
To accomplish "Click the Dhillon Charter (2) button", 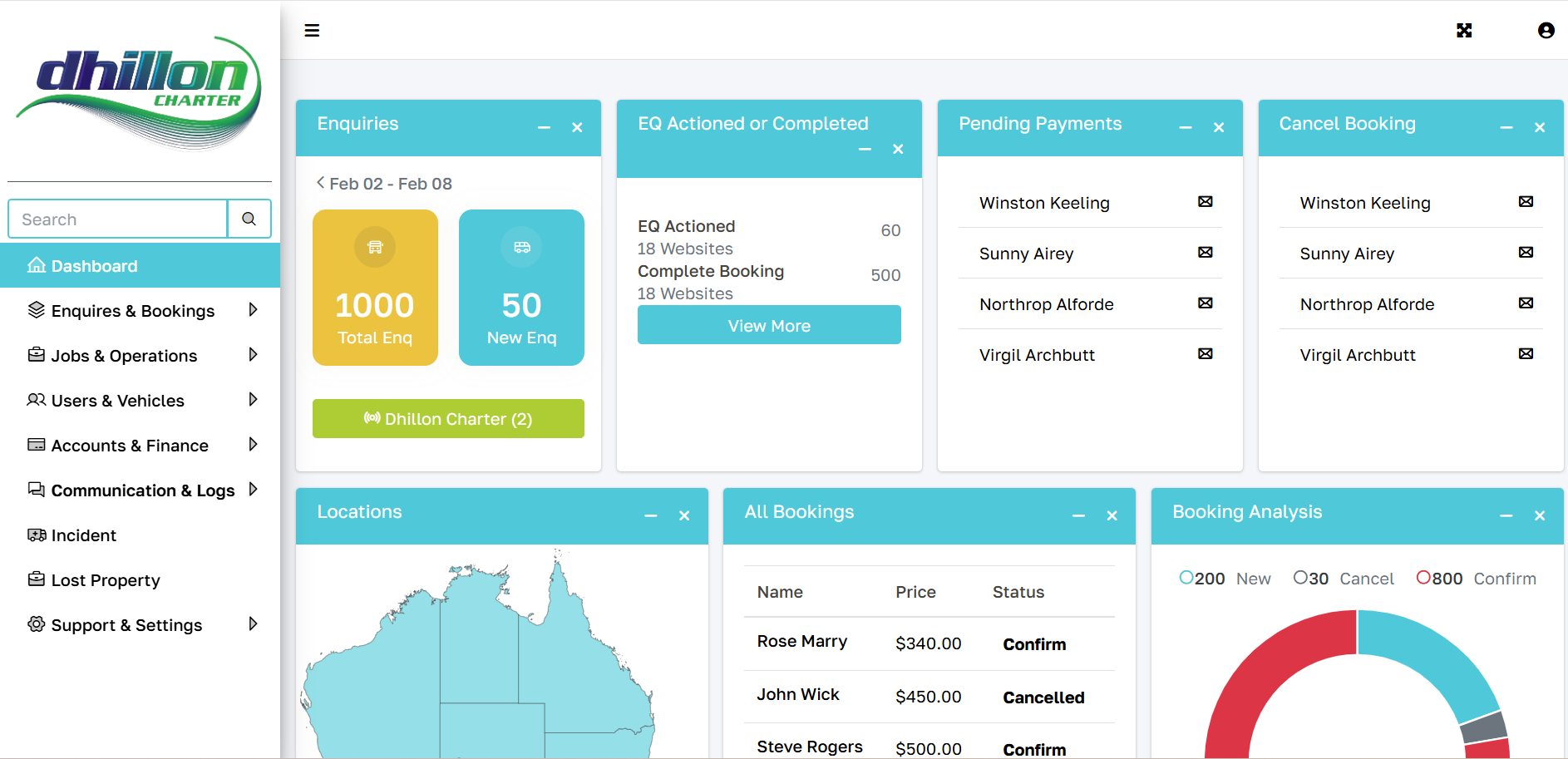I will [448, 419].
